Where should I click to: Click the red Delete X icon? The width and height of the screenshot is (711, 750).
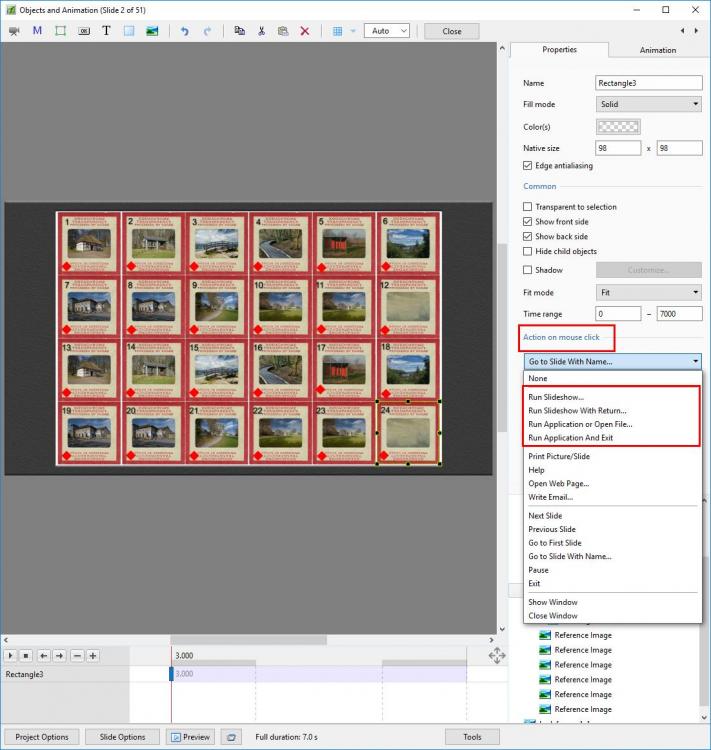click(305, 31)
